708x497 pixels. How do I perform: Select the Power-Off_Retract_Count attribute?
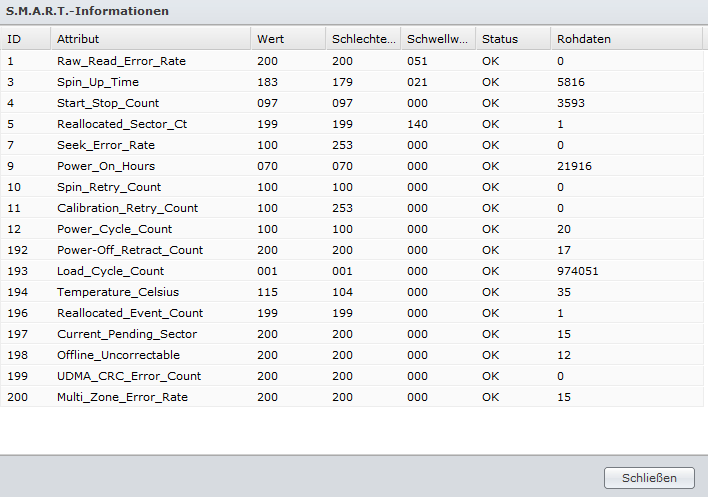[x=130, y=250]
